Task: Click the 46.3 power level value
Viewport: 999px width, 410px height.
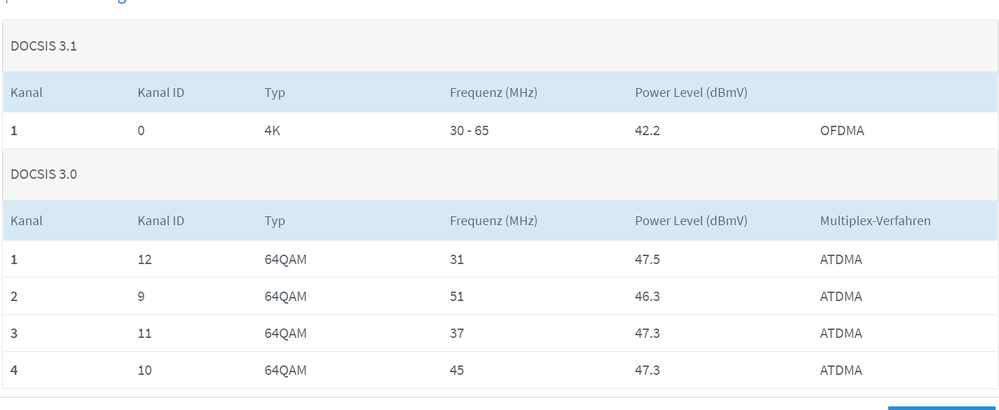Action: pos(648,297)
